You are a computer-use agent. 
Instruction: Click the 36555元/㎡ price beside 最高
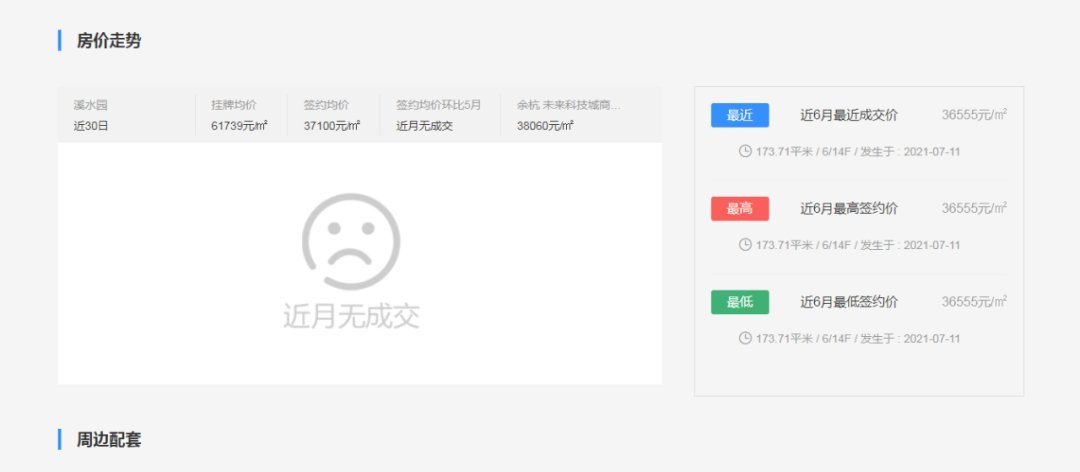tap(974, 208)
